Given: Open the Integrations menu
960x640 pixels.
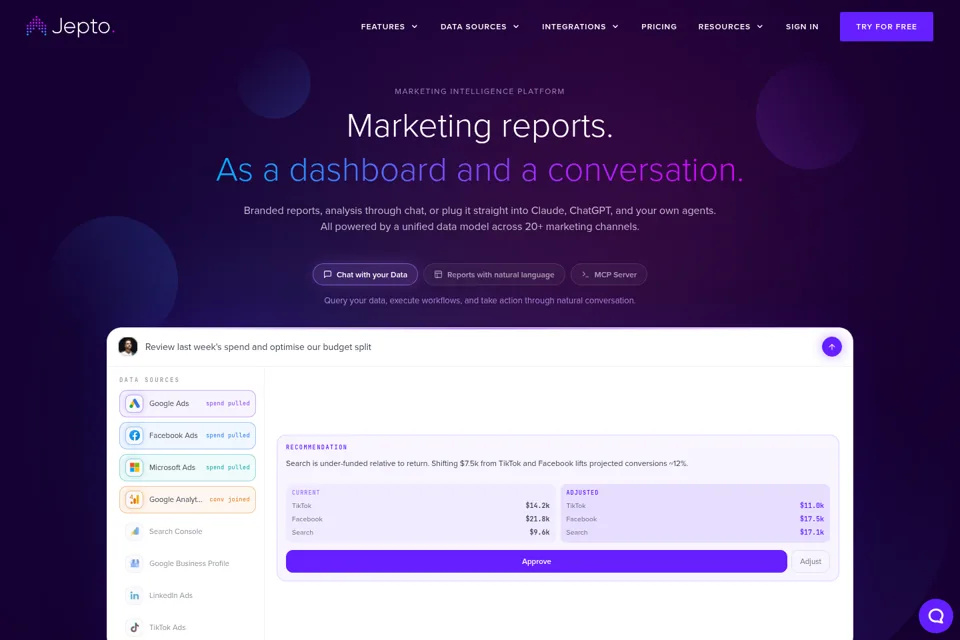Looking at the screenshot, I should point(580,27).
